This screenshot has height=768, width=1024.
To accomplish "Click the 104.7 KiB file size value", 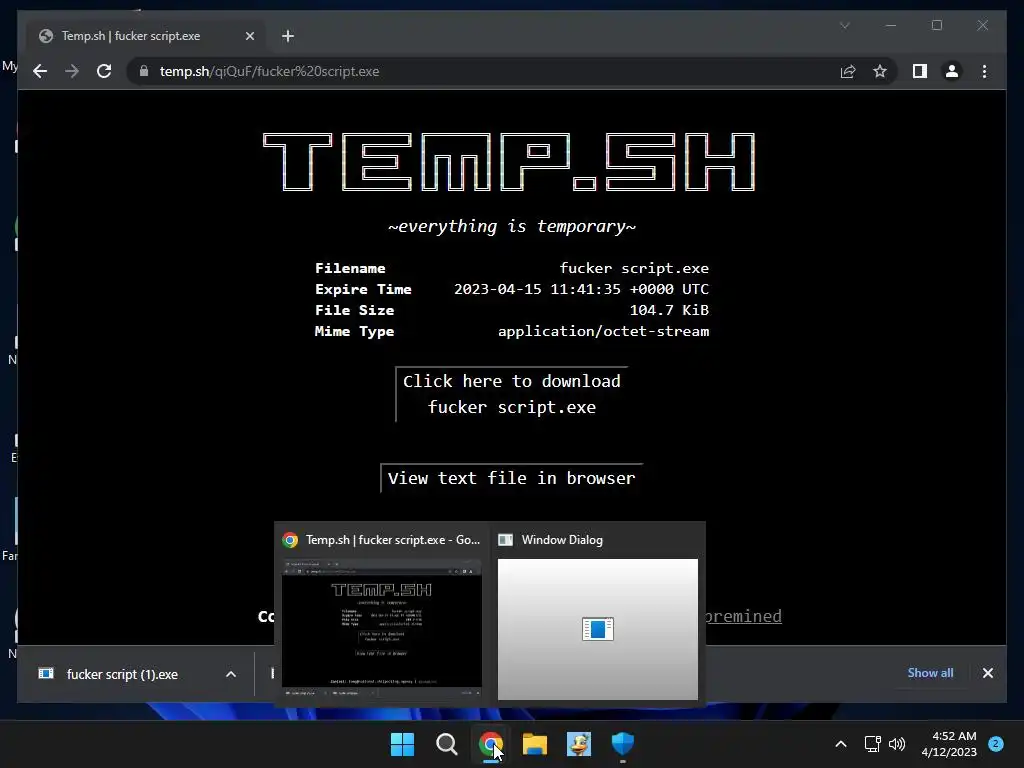I will coord(669,310).
